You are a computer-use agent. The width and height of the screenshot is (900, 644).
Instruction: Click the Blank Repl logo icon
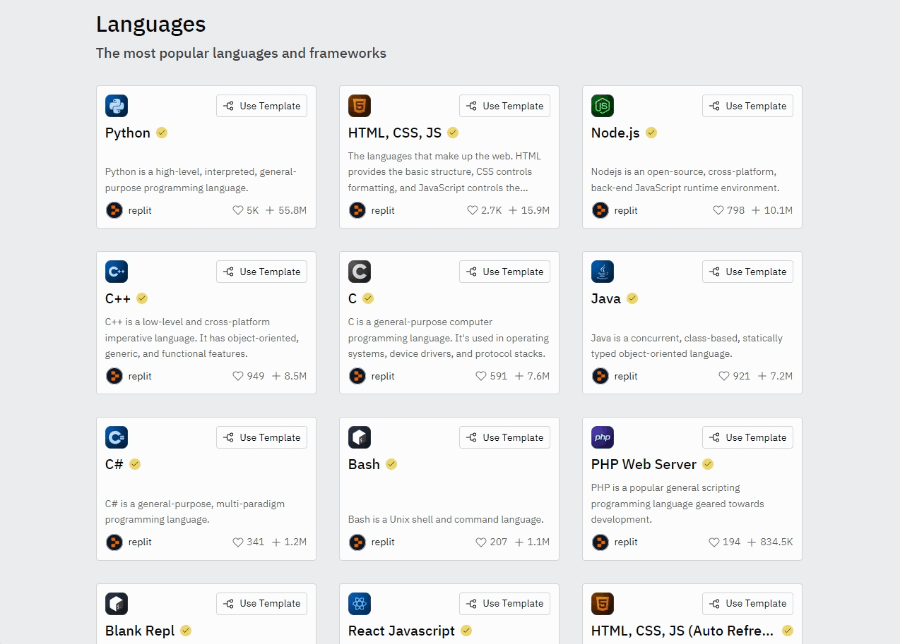pos(117,603)
